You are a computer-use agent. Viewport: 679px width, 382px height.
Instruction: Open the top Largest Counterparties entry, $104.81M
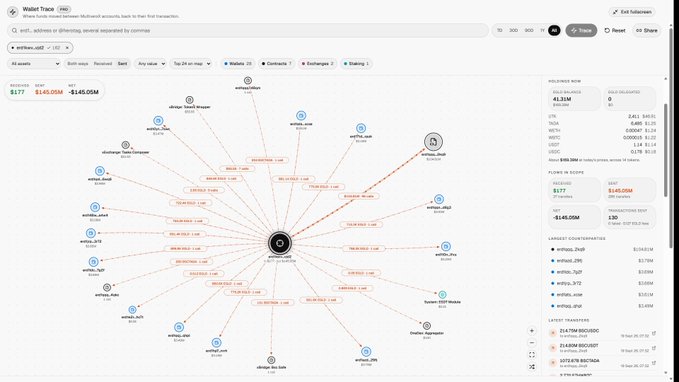(x=601, y=249)
